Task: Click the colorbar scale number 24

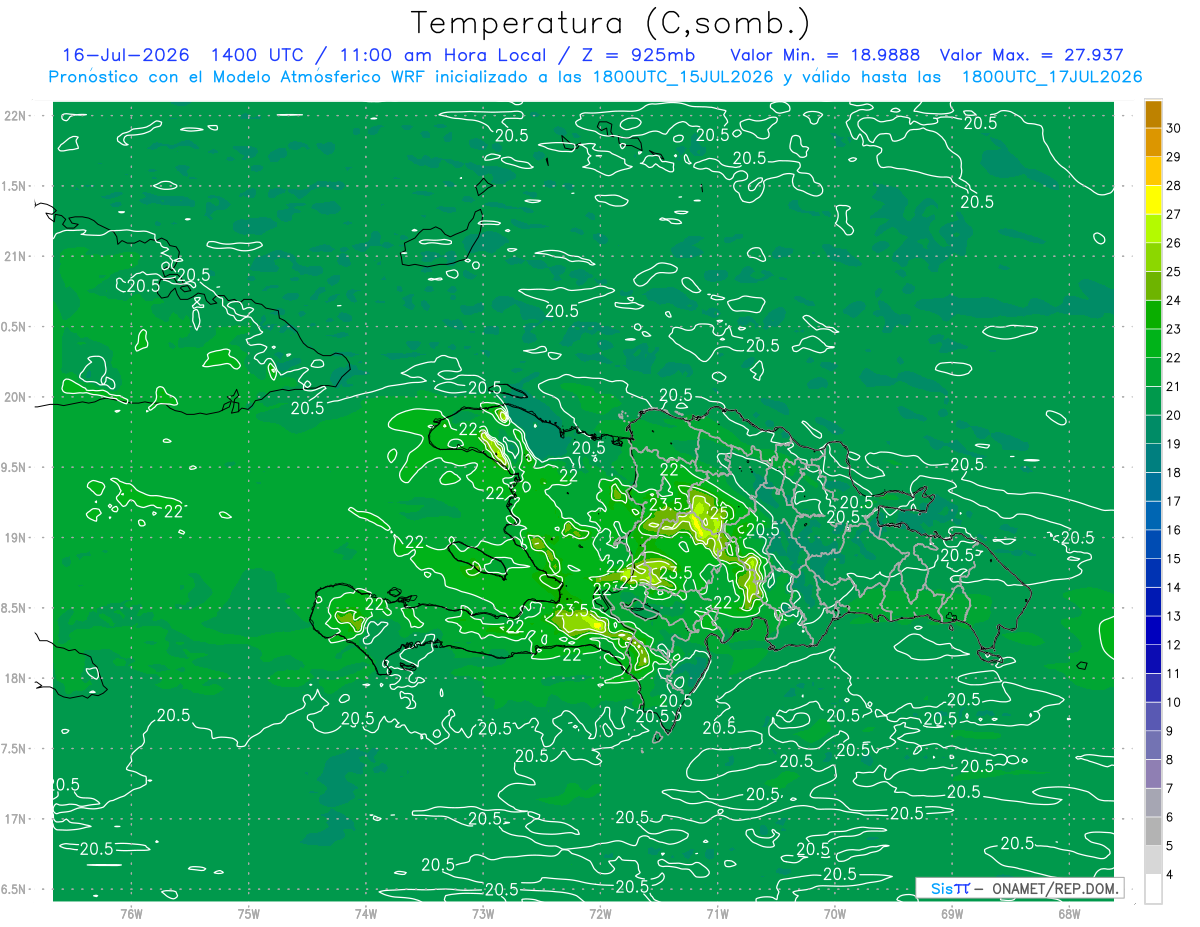Action: 1173,301
